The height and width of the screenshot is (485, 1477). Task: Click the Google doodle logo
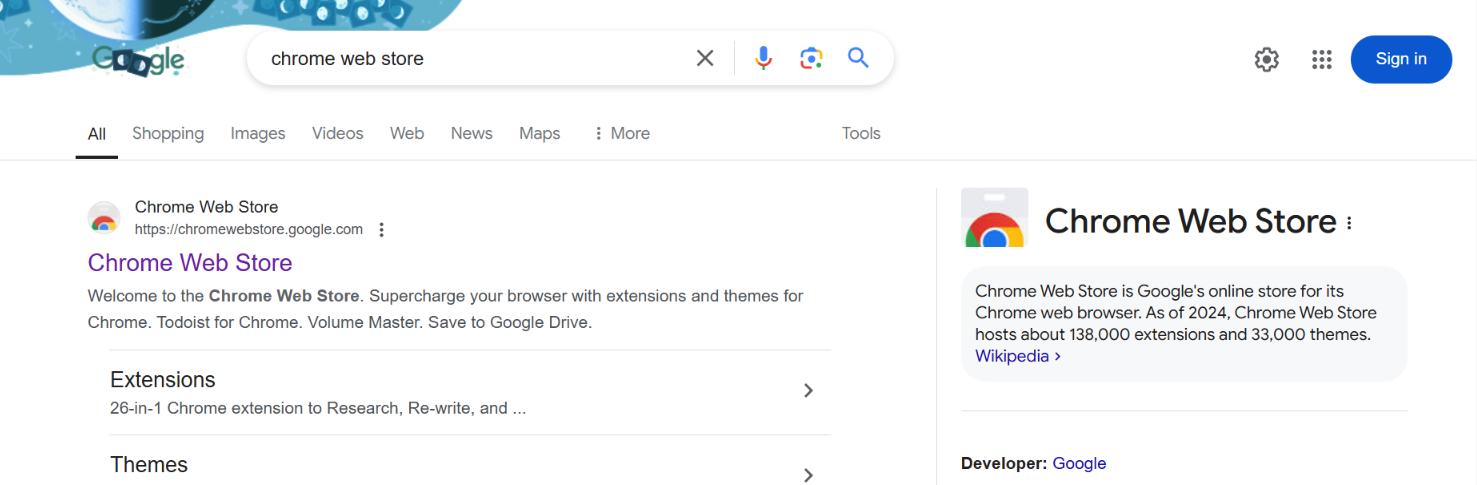point(138,60)
